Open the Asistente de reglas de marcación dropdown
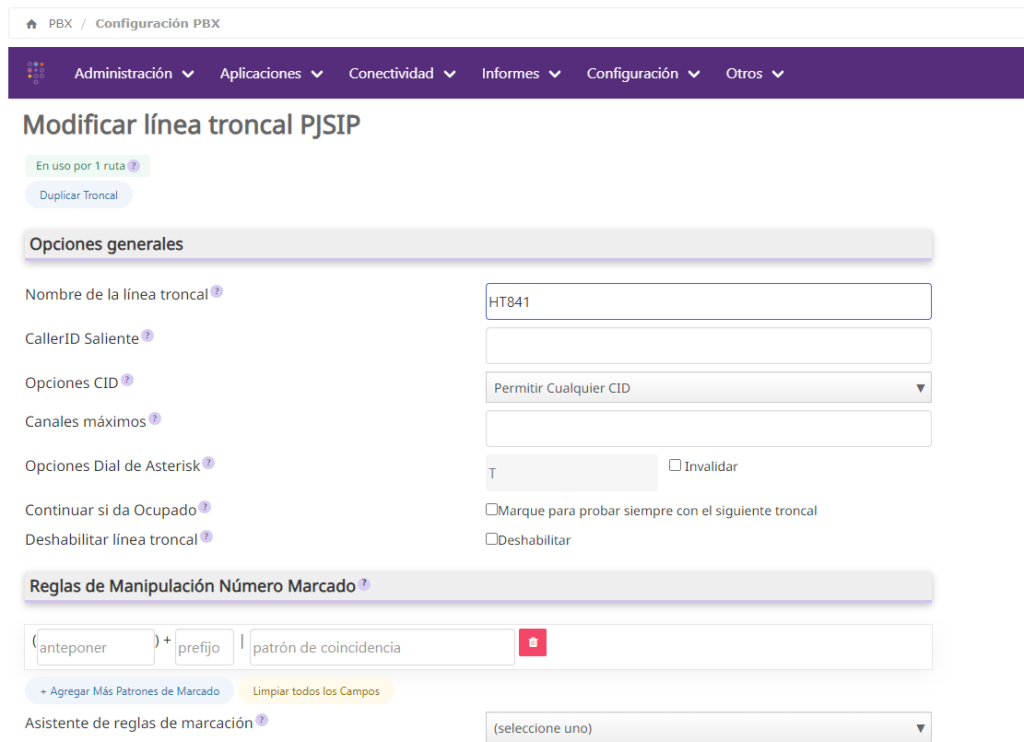The width and height of the screenshot is (1024, 742). 707,728
